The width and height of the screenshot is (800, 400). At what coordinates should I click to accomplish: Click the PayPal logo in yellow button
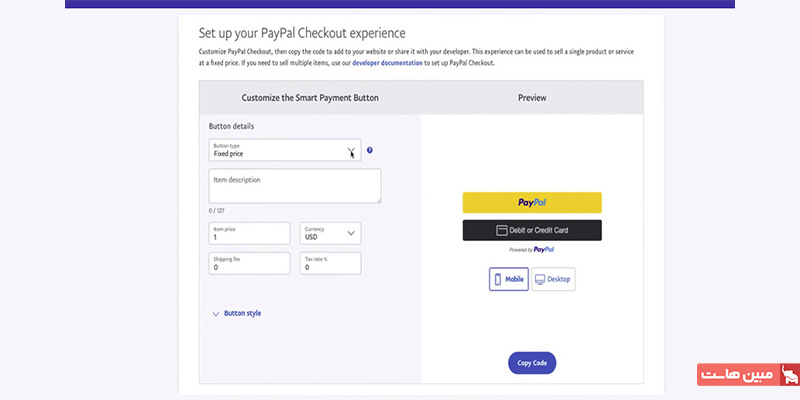tap(532, 203)
